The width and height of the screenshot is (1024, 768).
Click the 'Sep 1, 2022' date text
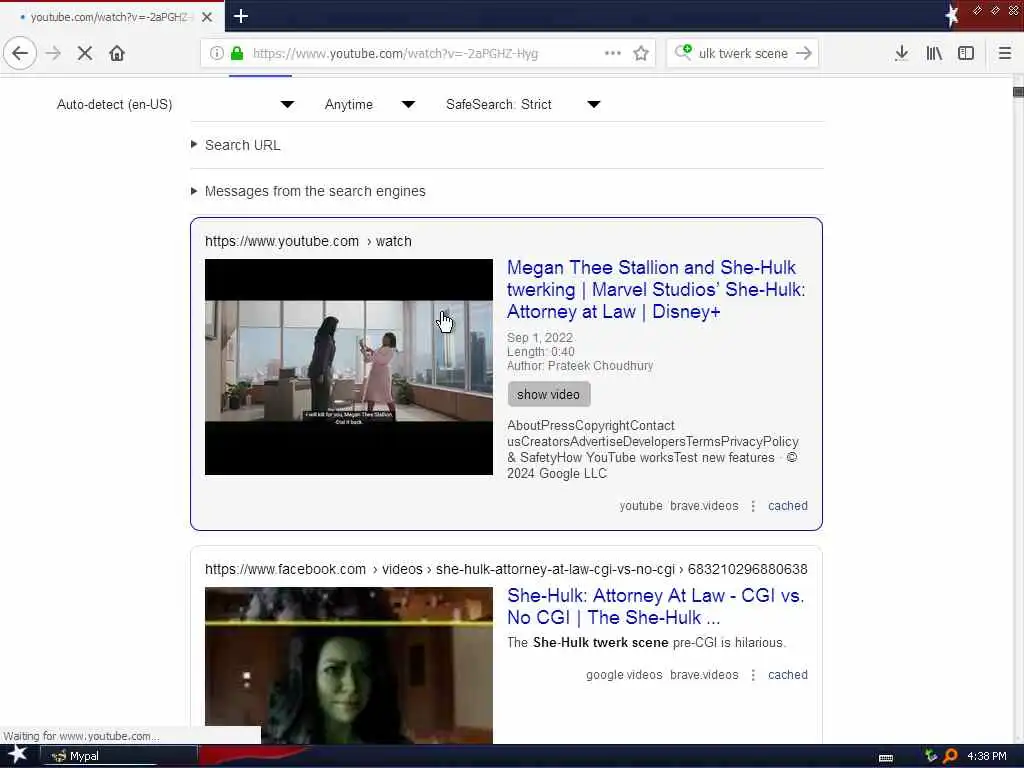(x=539, y=338)
